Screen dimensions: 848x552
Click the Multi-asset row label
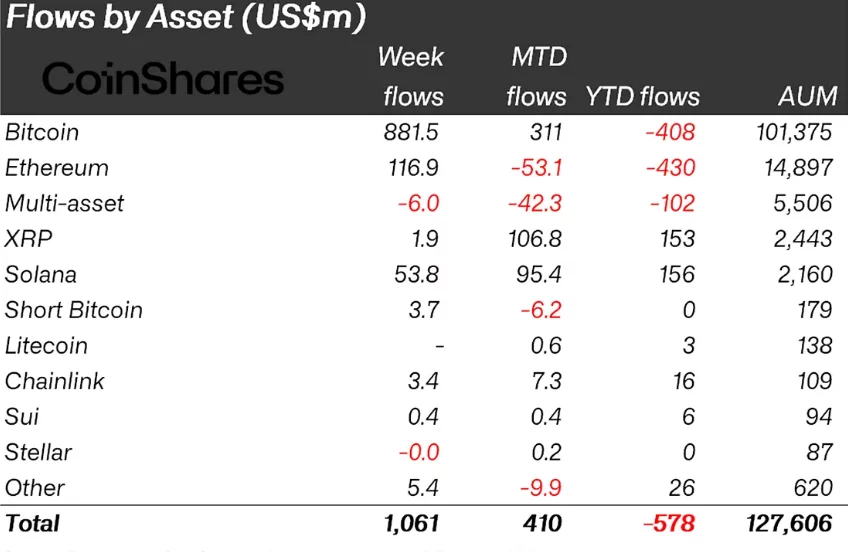coord(65,203)
